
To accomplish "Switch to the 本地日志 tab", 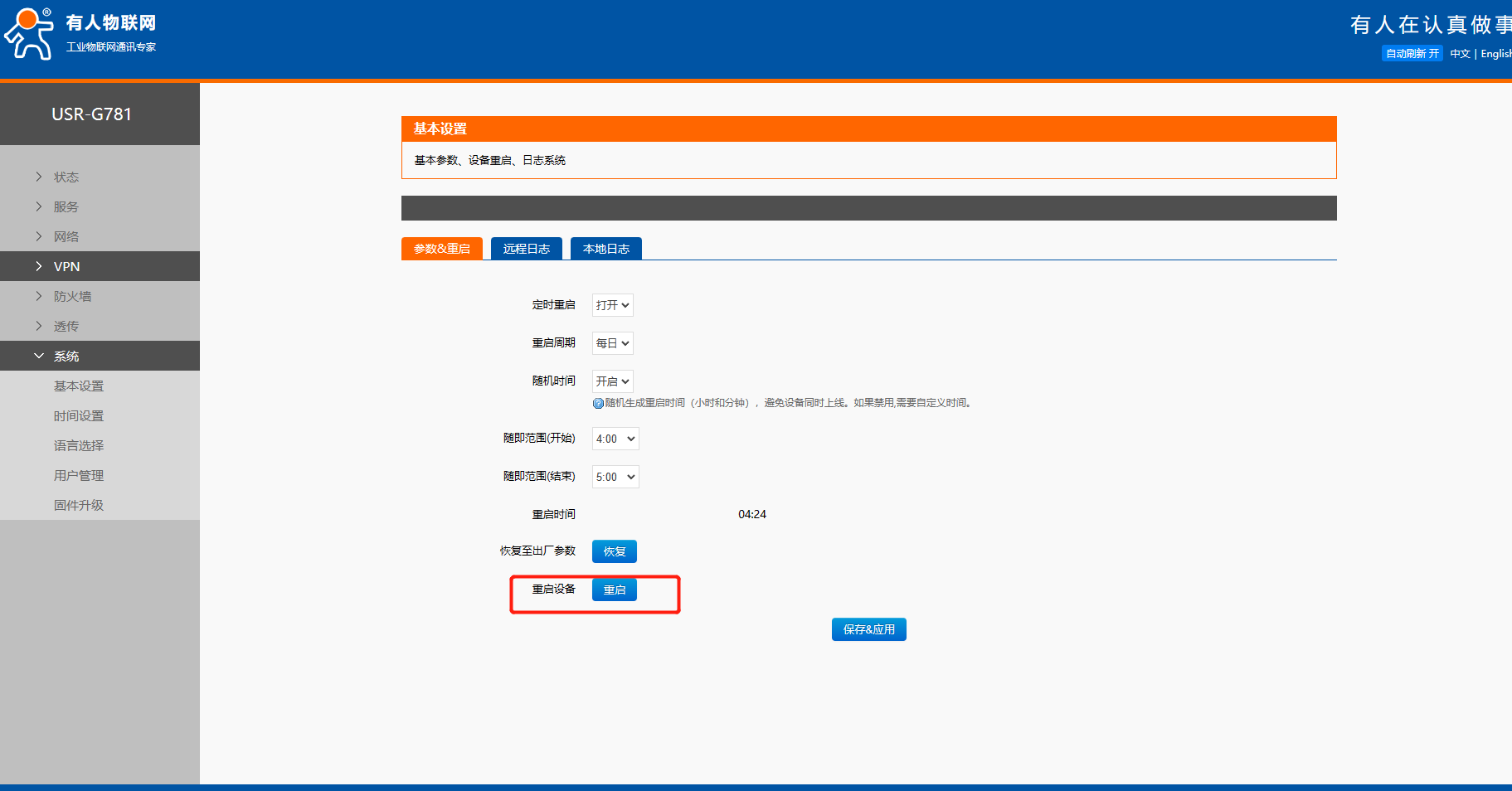I will 605,249.
